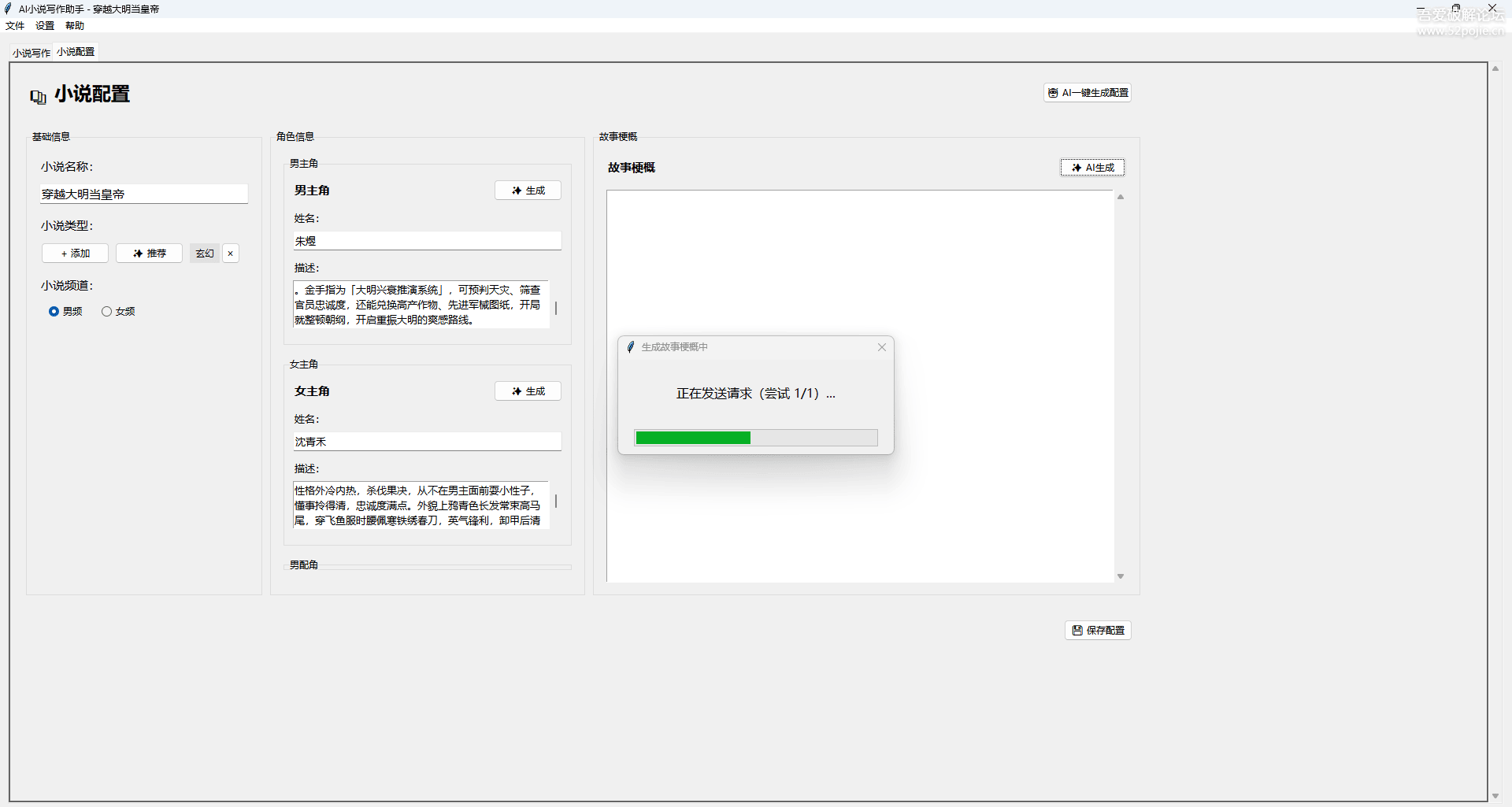Click the novel name input field
Image resolution: width=1512 pixels, height=807 pixels.
point(144,194)
